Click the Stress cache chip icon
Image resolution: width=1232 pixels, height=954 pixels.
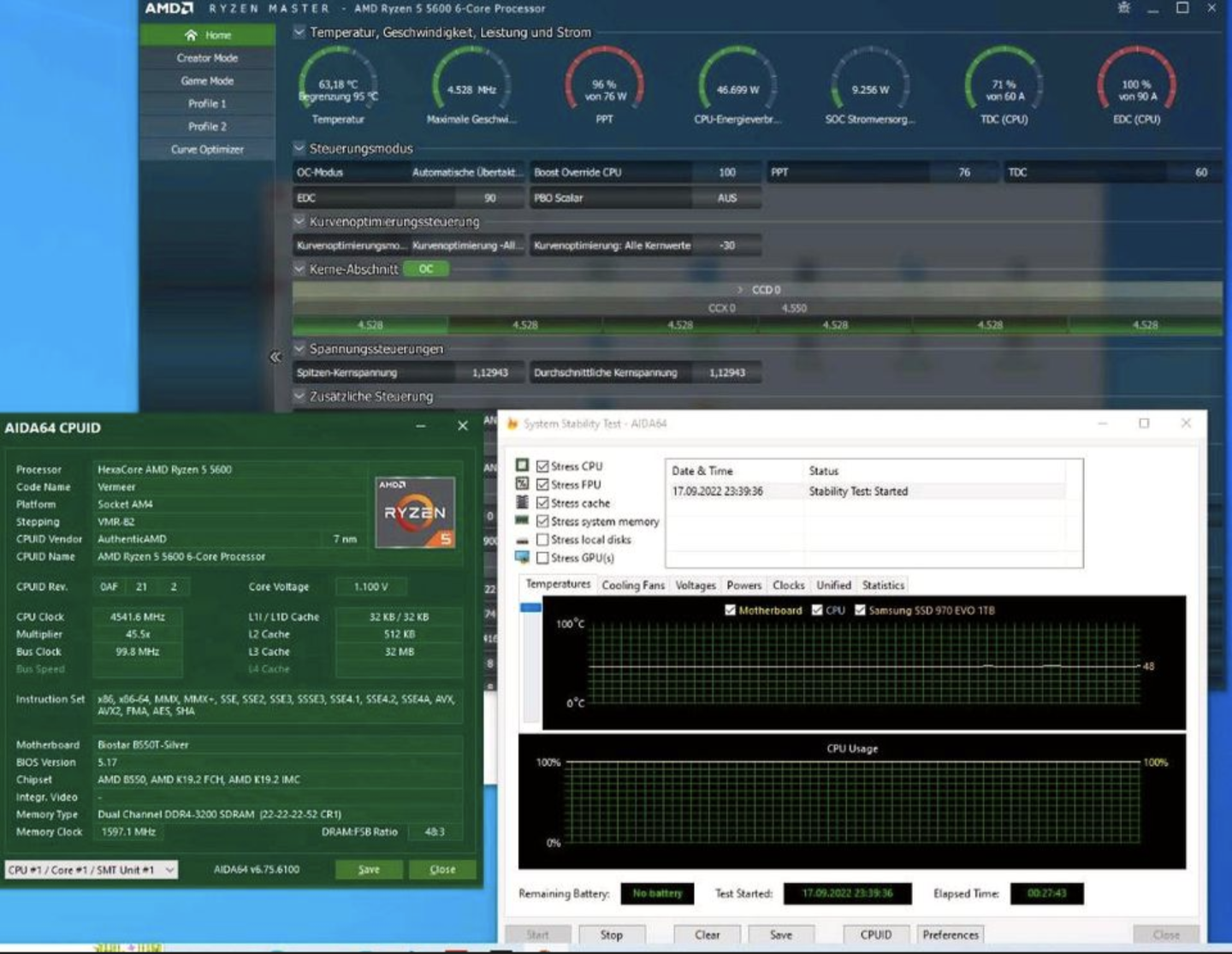(522, 502)
